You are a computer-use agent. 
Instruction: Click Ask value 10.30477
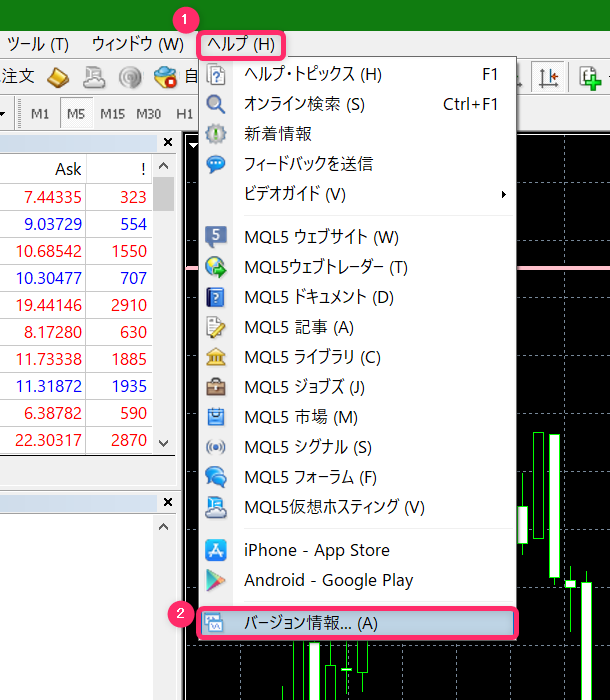(x=48, y=278)
